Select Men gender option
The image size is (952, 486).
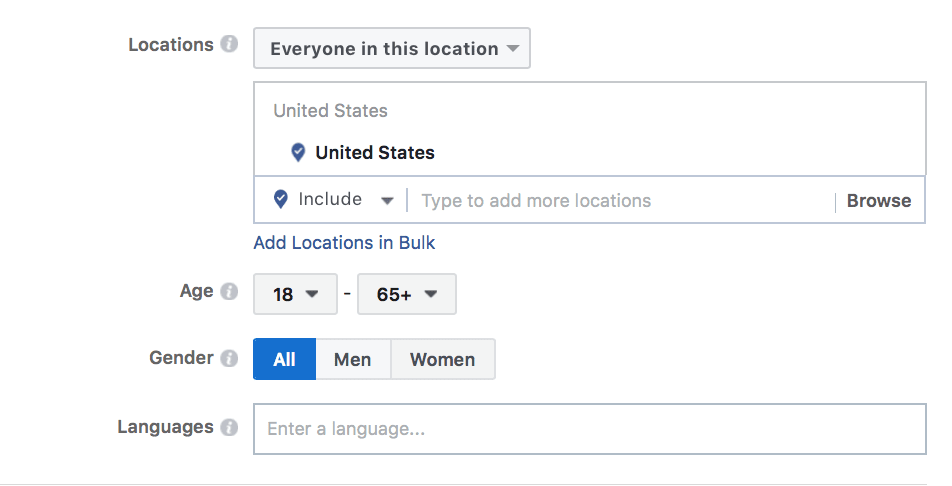coord(353,359)
